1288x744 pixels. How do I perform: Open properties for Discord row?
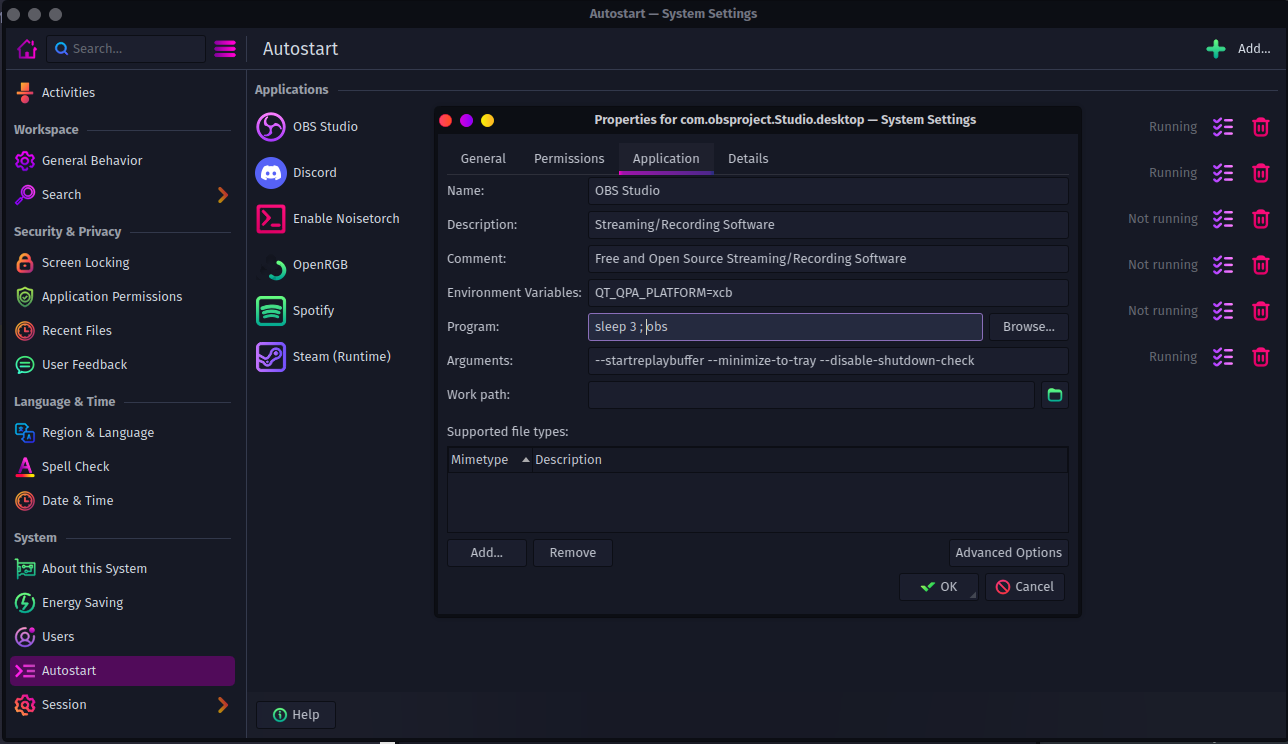pyautogui.click(x=1223, y=173)
